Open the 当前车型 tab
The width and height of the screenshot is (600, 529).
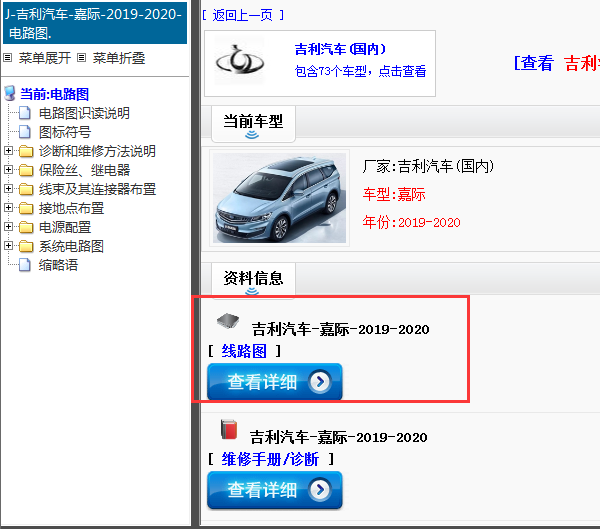pyautogui.click(x=253, y=124)
